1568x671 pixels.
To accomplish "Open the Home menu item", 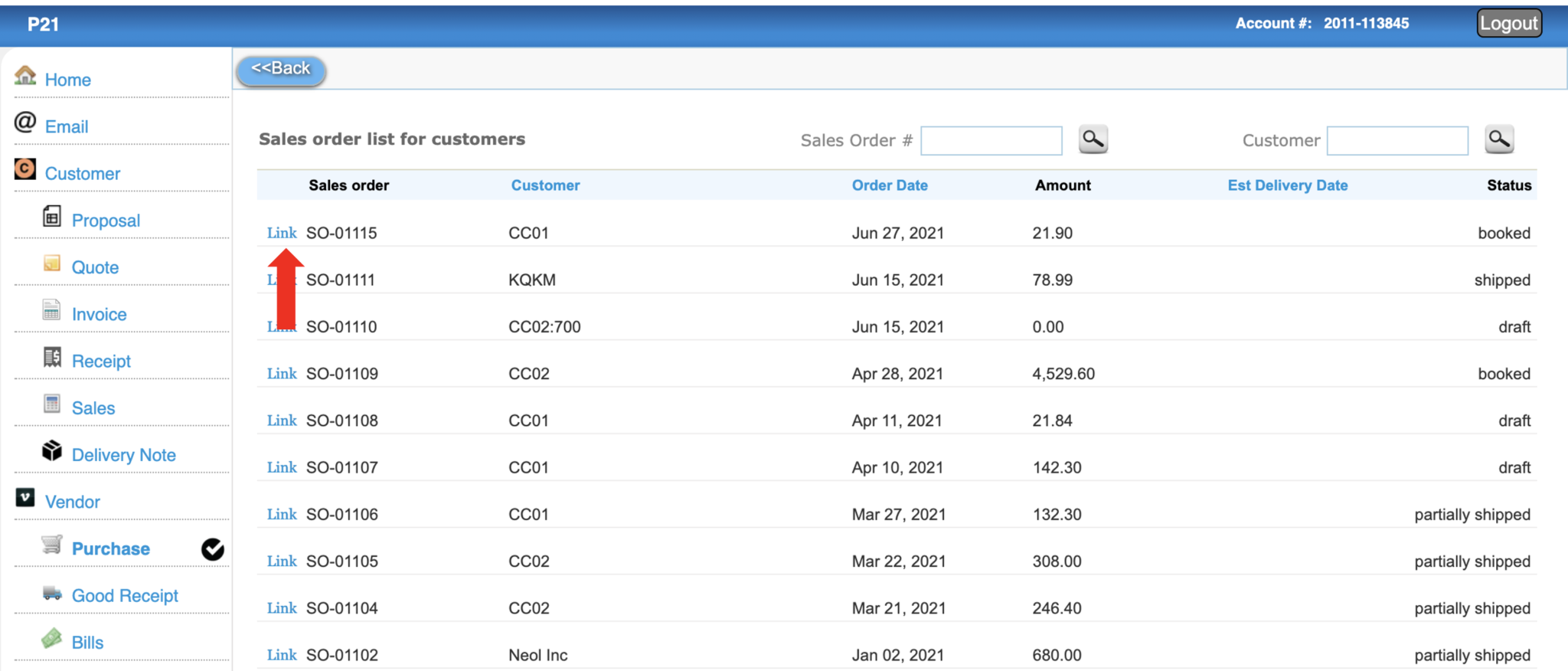I will (x=68, y=80).
